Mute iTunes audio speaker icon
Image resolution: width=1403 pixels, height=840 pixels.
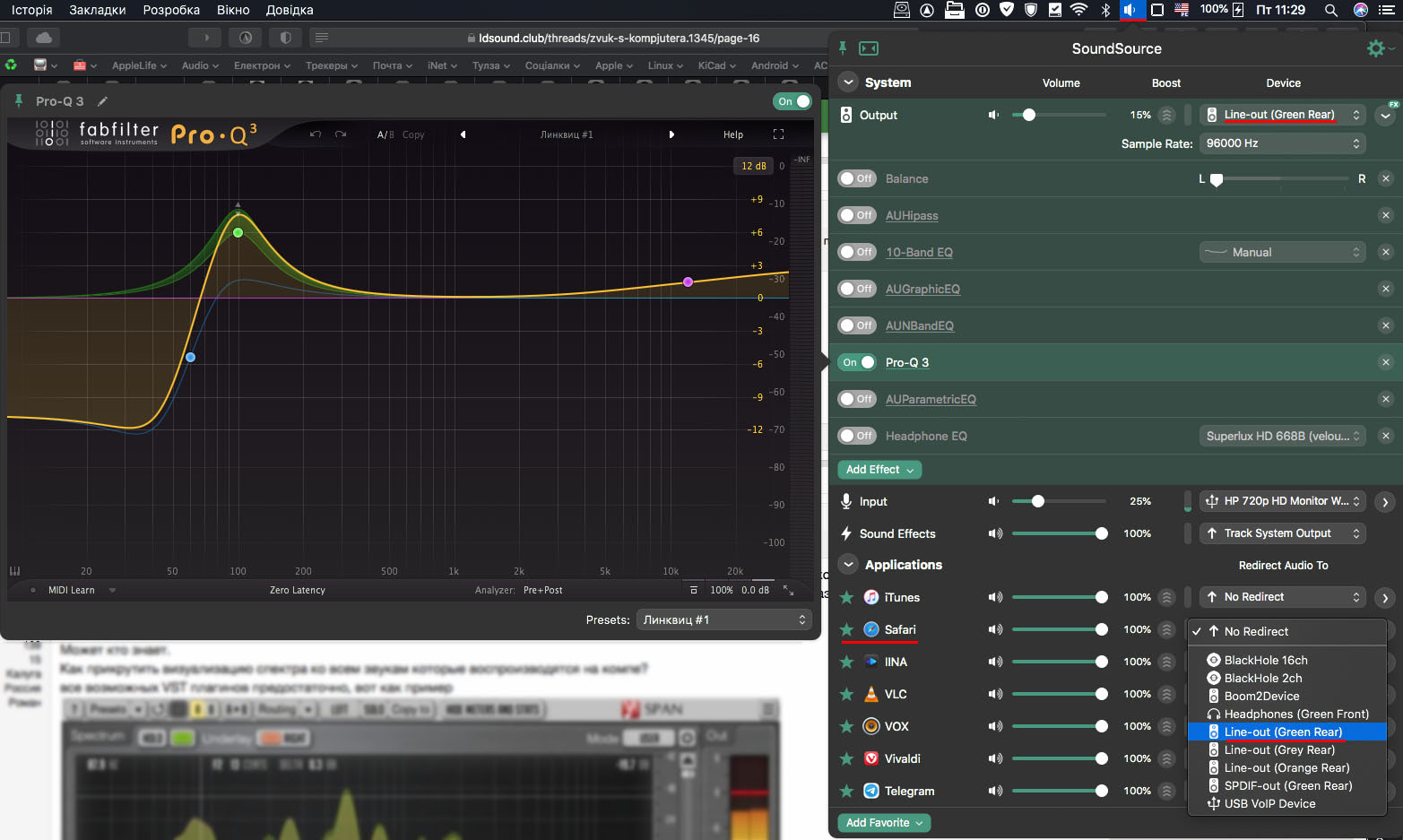pos(995,597)
